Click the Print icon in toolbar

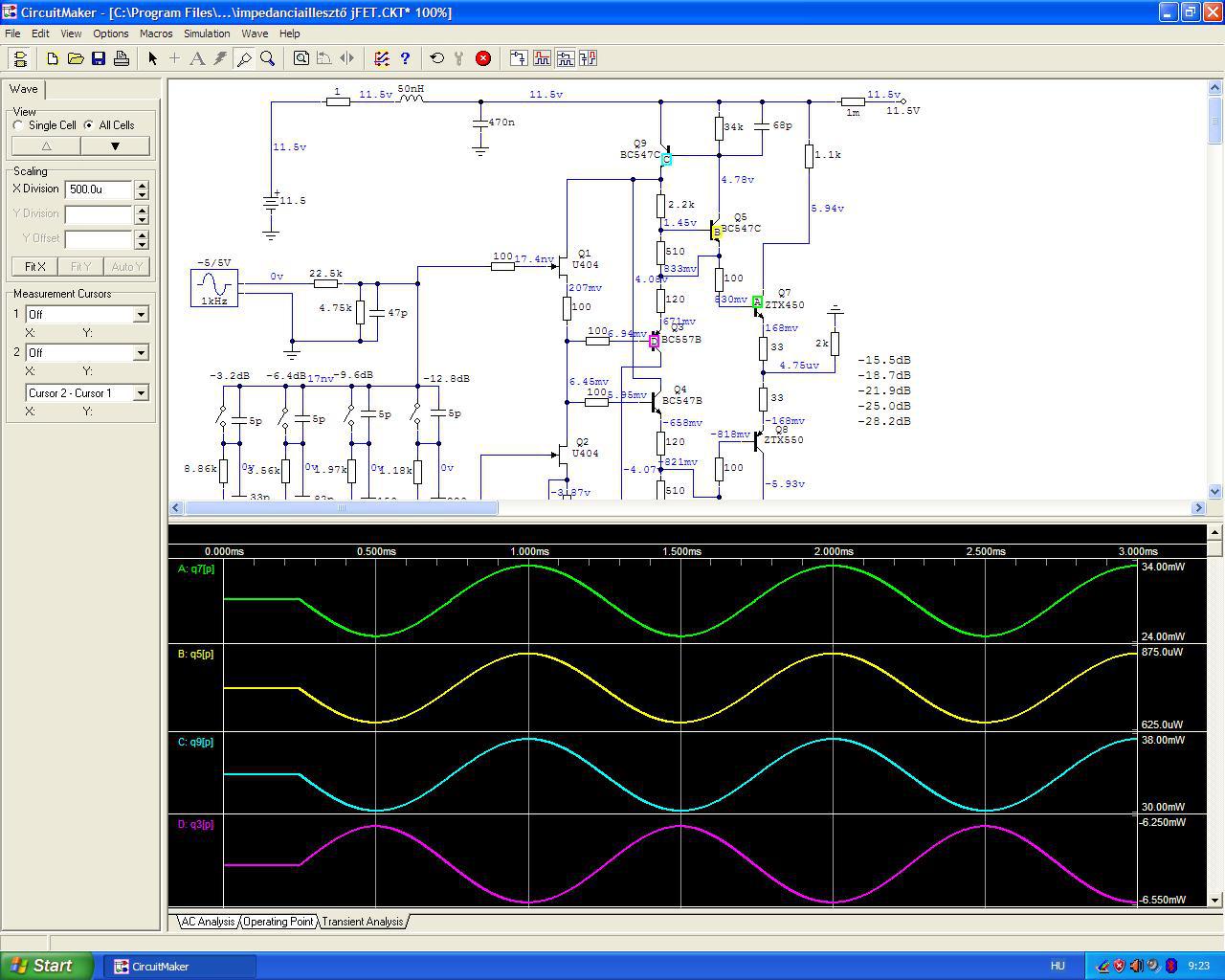(x=122, y=58)
